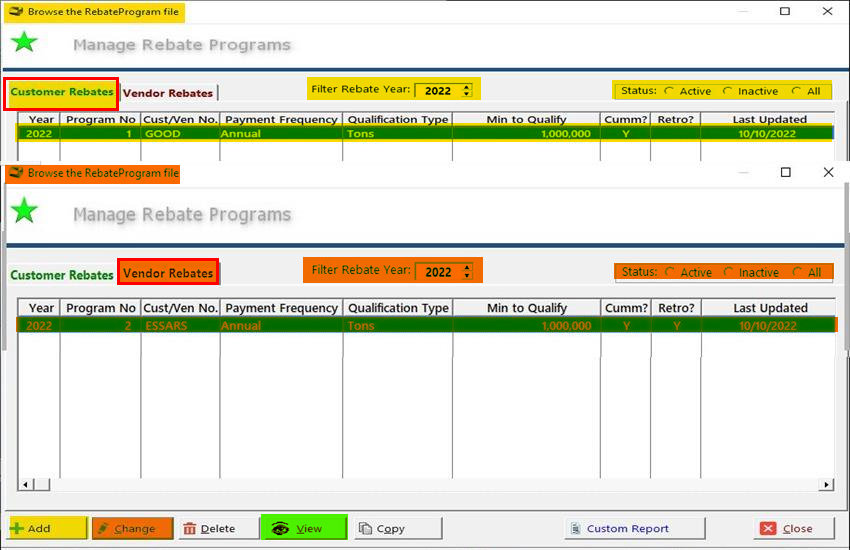Click 1,000,000 value in GOOD row

[x=566, y=133]
